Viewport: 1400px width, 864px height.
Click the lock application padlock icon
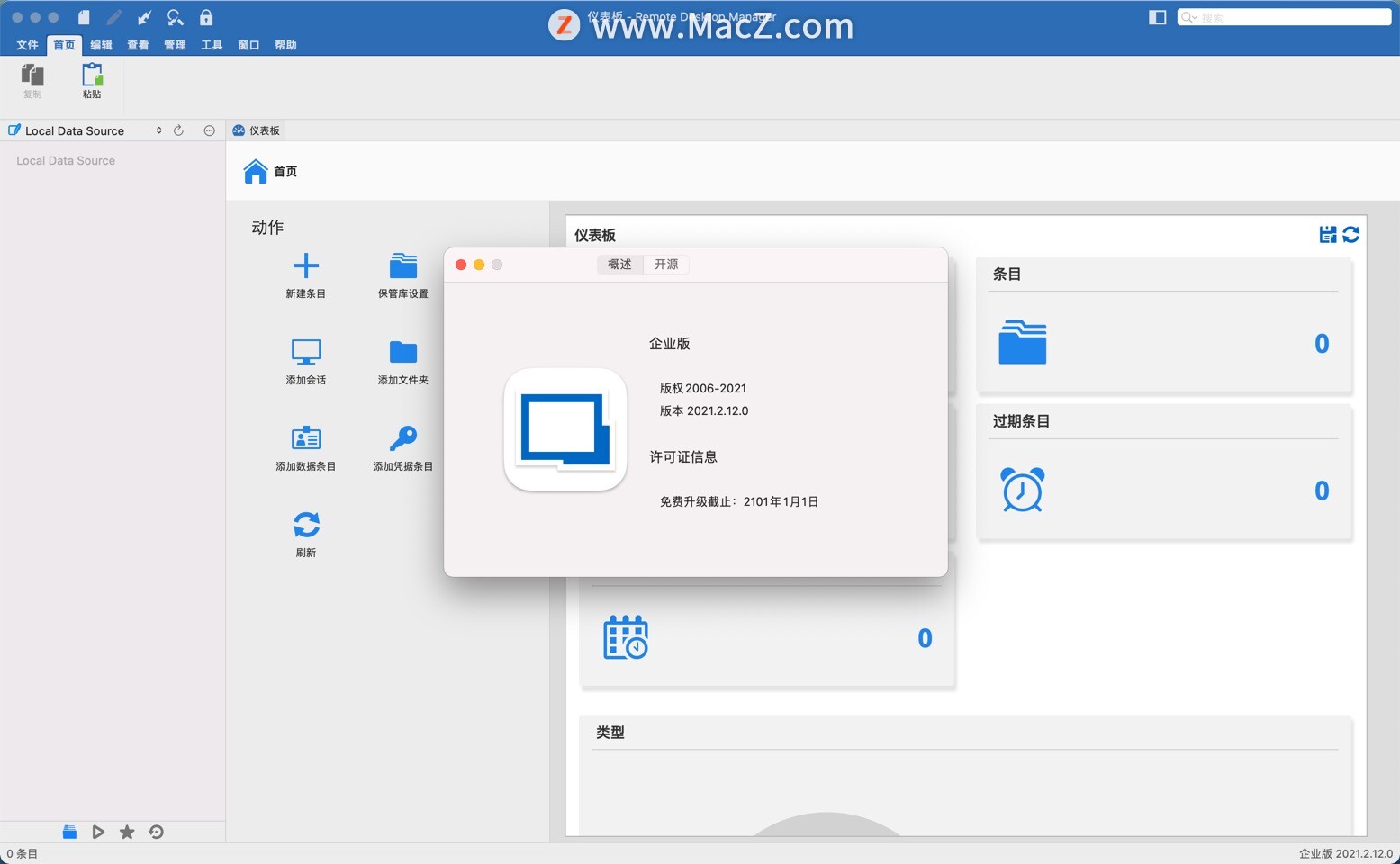point(206,17)
